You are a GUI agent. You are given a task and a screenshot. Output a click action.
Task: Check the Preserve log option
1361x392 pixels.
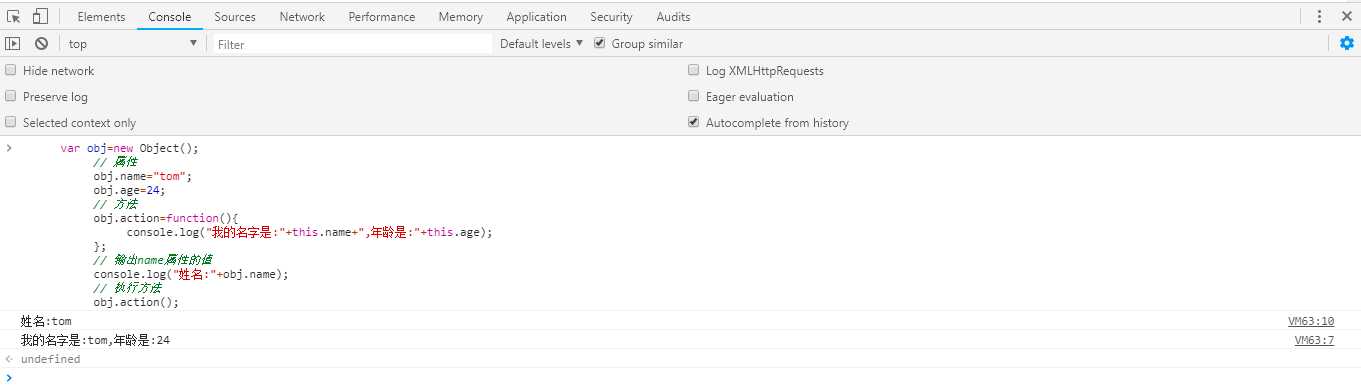(11, 97)
